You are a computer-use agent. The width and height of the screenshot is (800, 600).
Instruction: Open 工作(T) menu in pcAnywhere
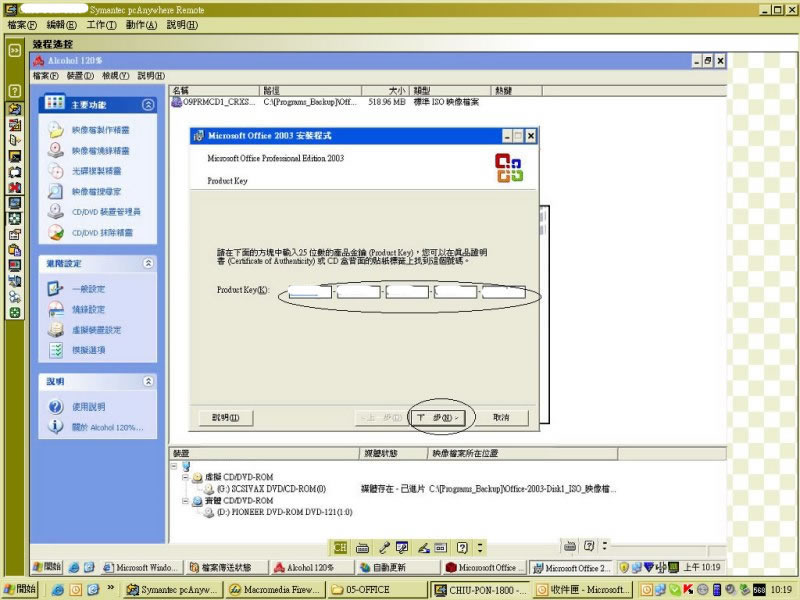coord(101,24)
